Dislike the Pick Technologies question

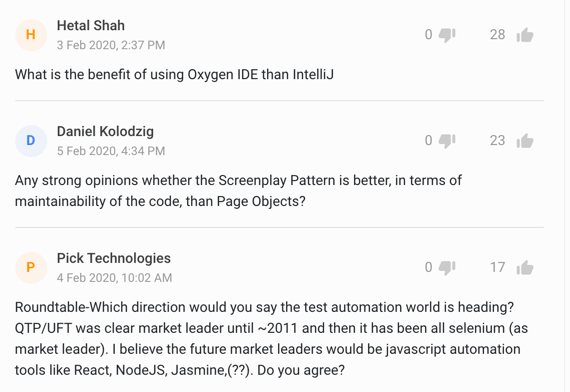click(x=447, y=268)
